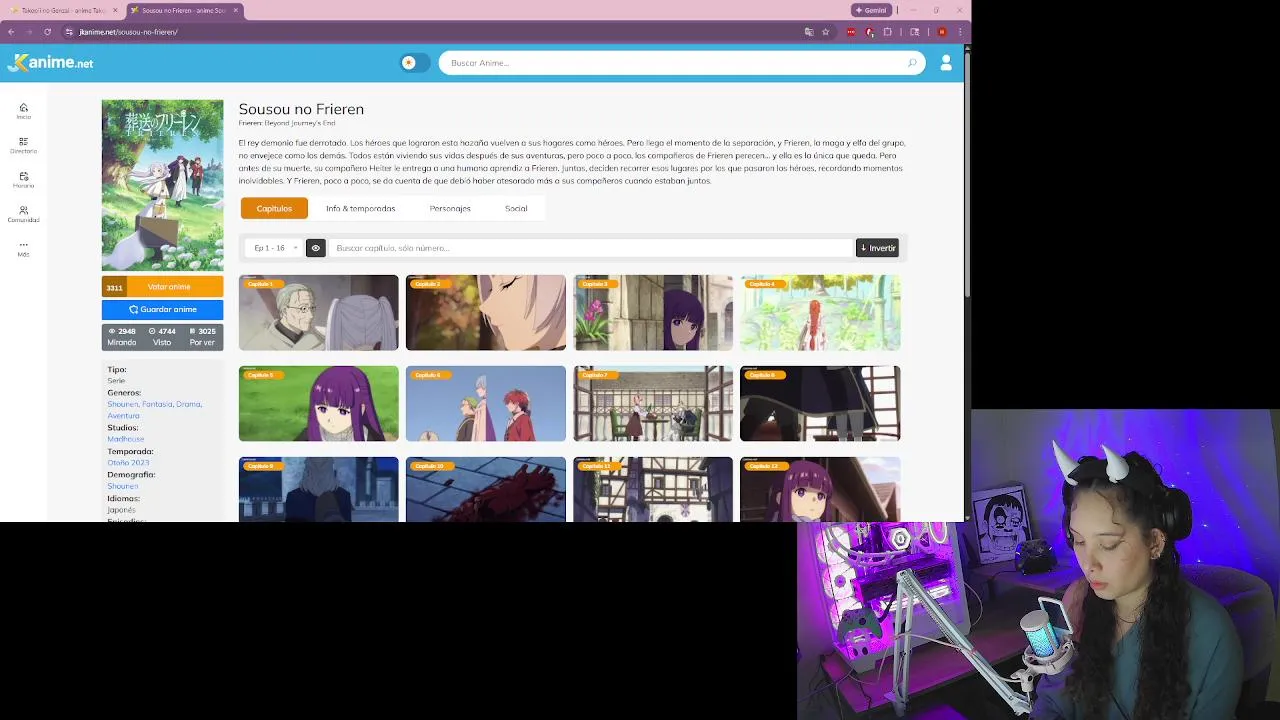Open the Otoño 2023 season link
Image resolution: width=1280 pixels, height=720 pixels.
point(128,463)
